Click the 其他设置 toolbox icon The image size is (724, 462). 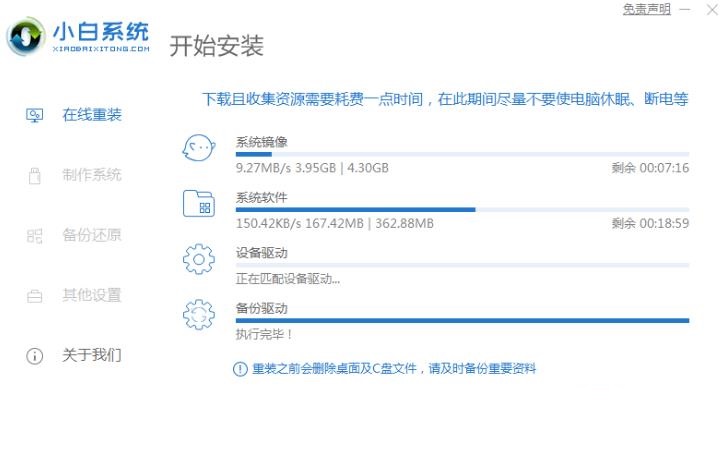(x=34, y=295)
